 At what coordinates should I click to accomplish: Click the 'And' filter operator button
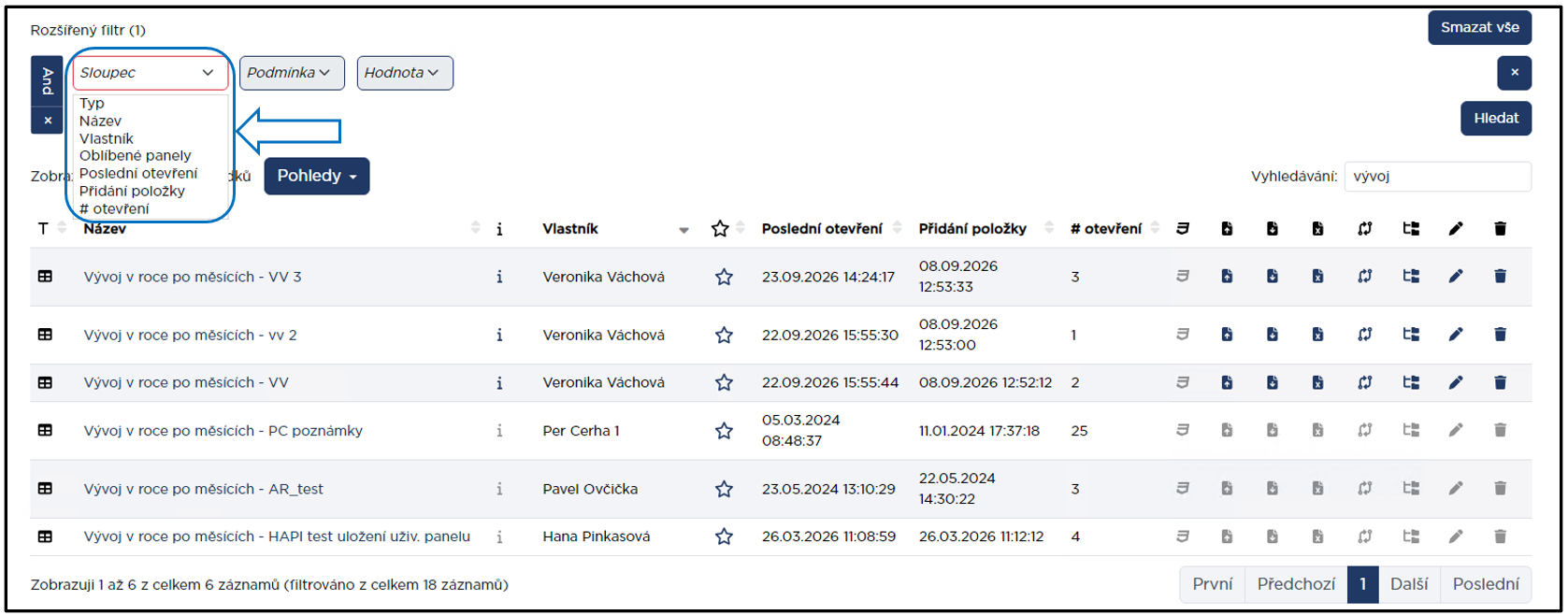(47, 81)
